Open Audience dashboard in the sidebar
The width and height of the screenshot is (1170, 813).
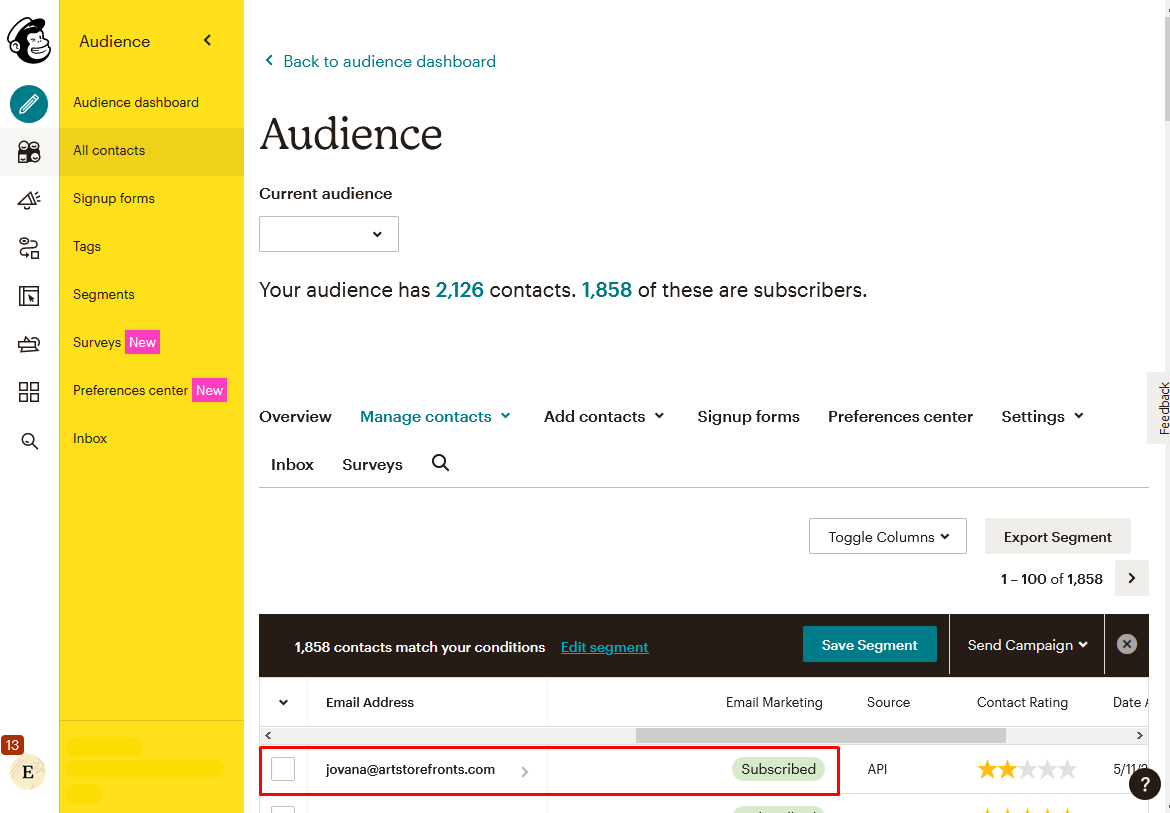click(x=151, y=102)
